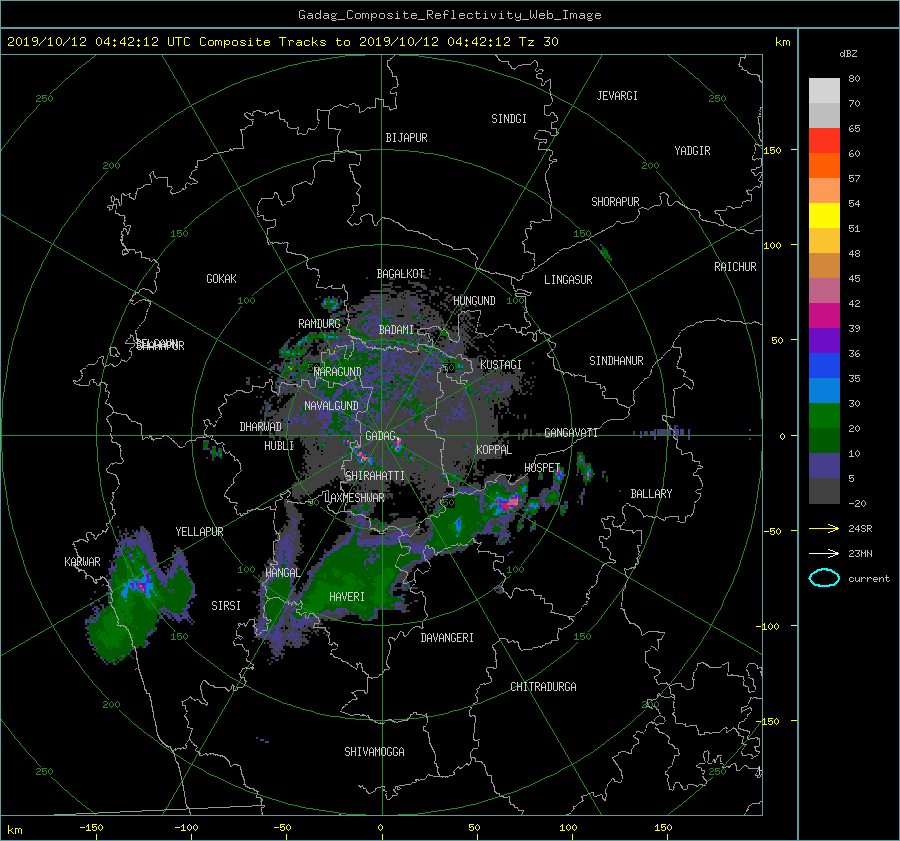
Task: Click the SHIVAMOGGA city label
Action: tap(374, 752)
